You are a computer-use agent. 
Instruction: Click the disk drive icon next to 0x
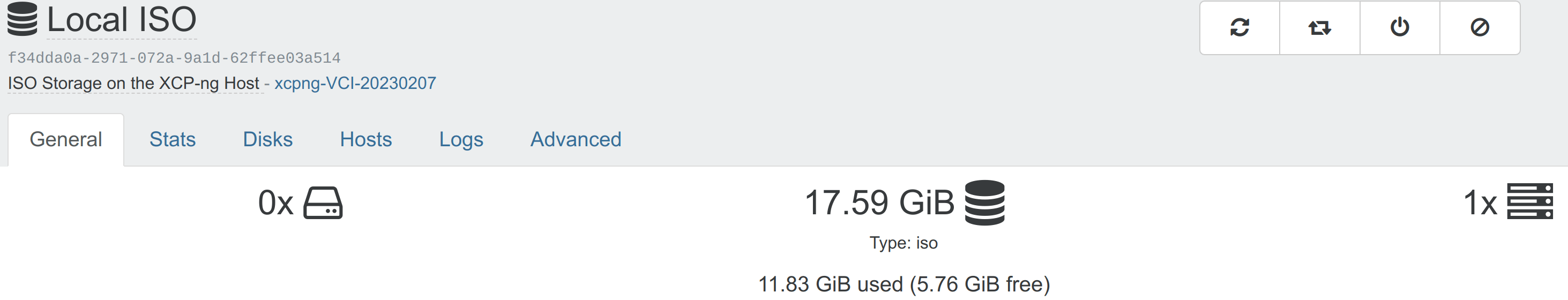323,202
